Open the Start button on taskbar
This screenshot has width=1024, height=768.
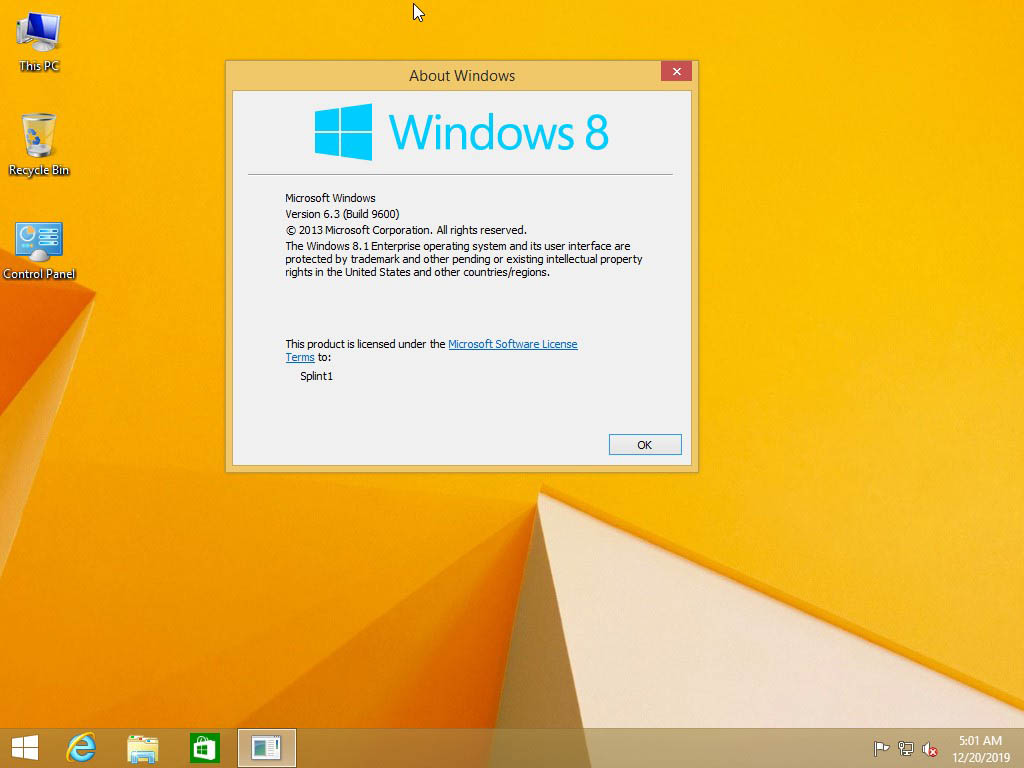pos(25,748)
